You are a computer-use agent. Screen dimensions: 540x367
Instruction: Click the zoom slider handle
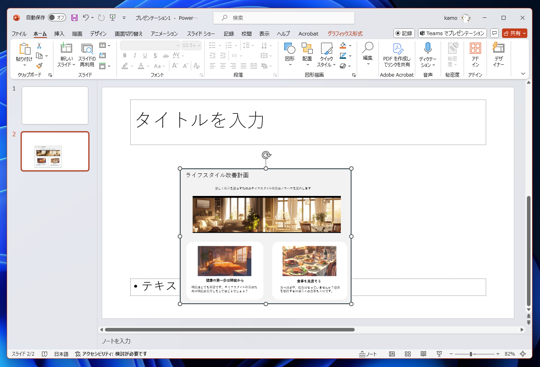(471, 354)
